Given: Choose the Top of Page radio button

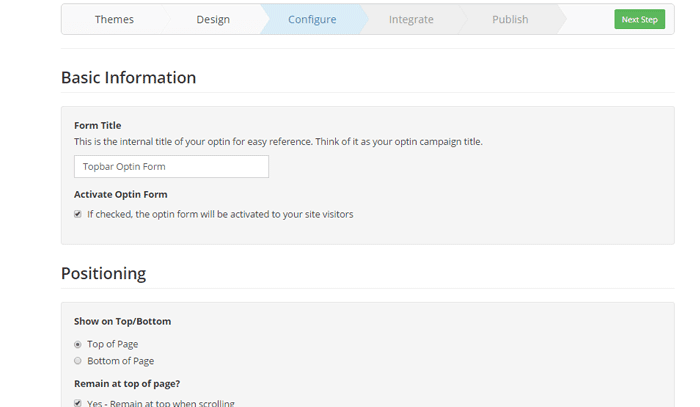Looking at the screenshot, I should click(x=78, y=344).
